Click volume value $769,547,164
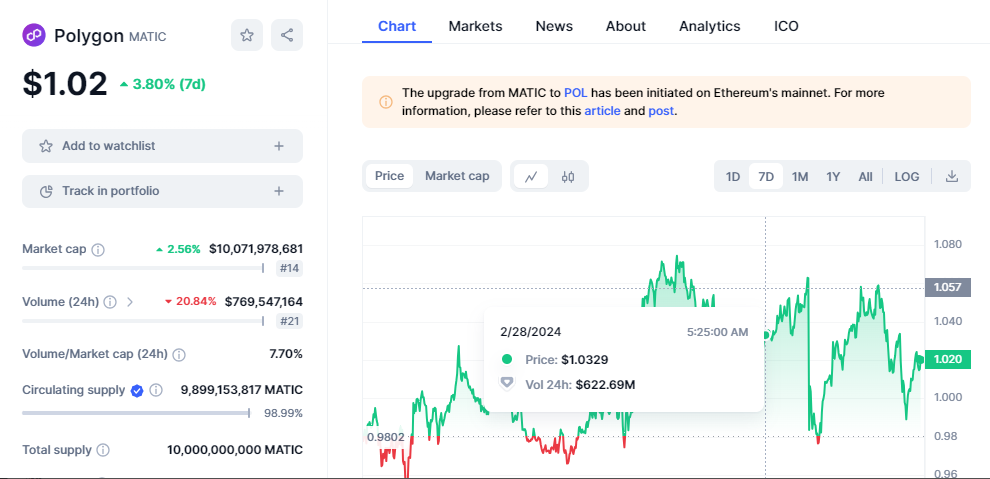The width and height of the screenshot is (990, 479). click(264, 302)
